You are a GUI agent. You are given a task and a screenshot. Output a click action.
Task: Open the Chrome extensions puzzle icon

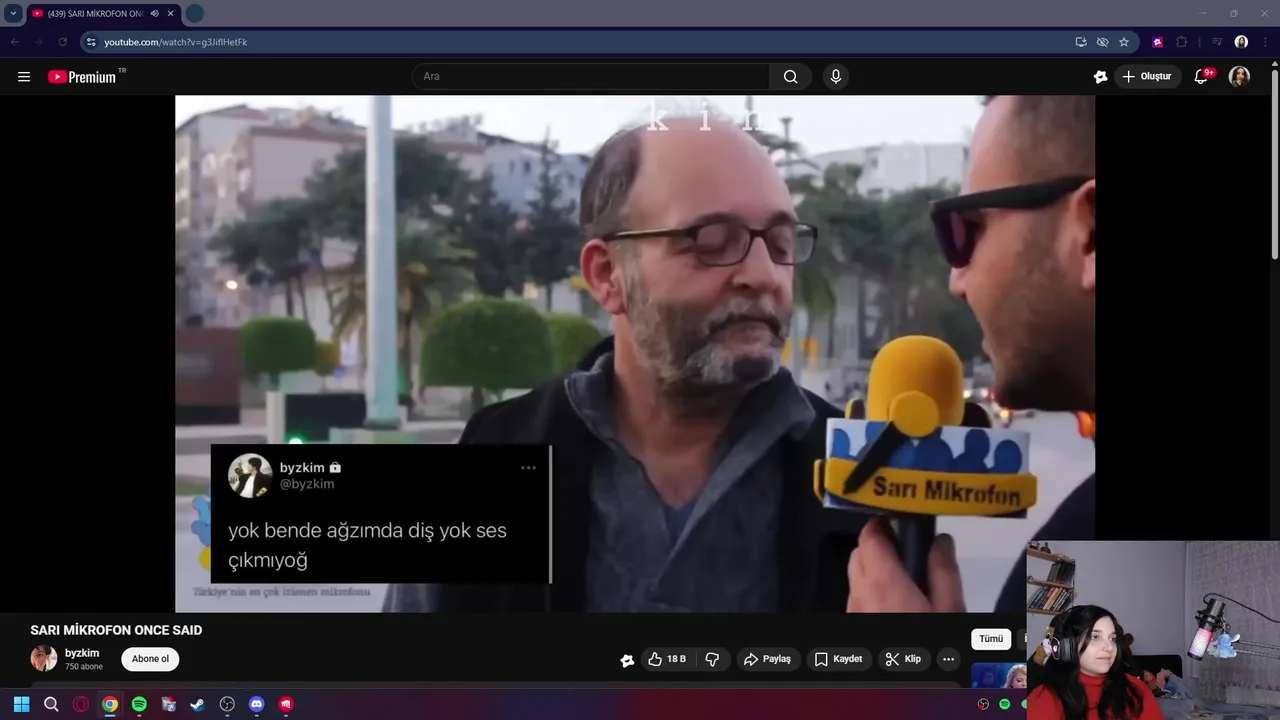coord(1182,42)
